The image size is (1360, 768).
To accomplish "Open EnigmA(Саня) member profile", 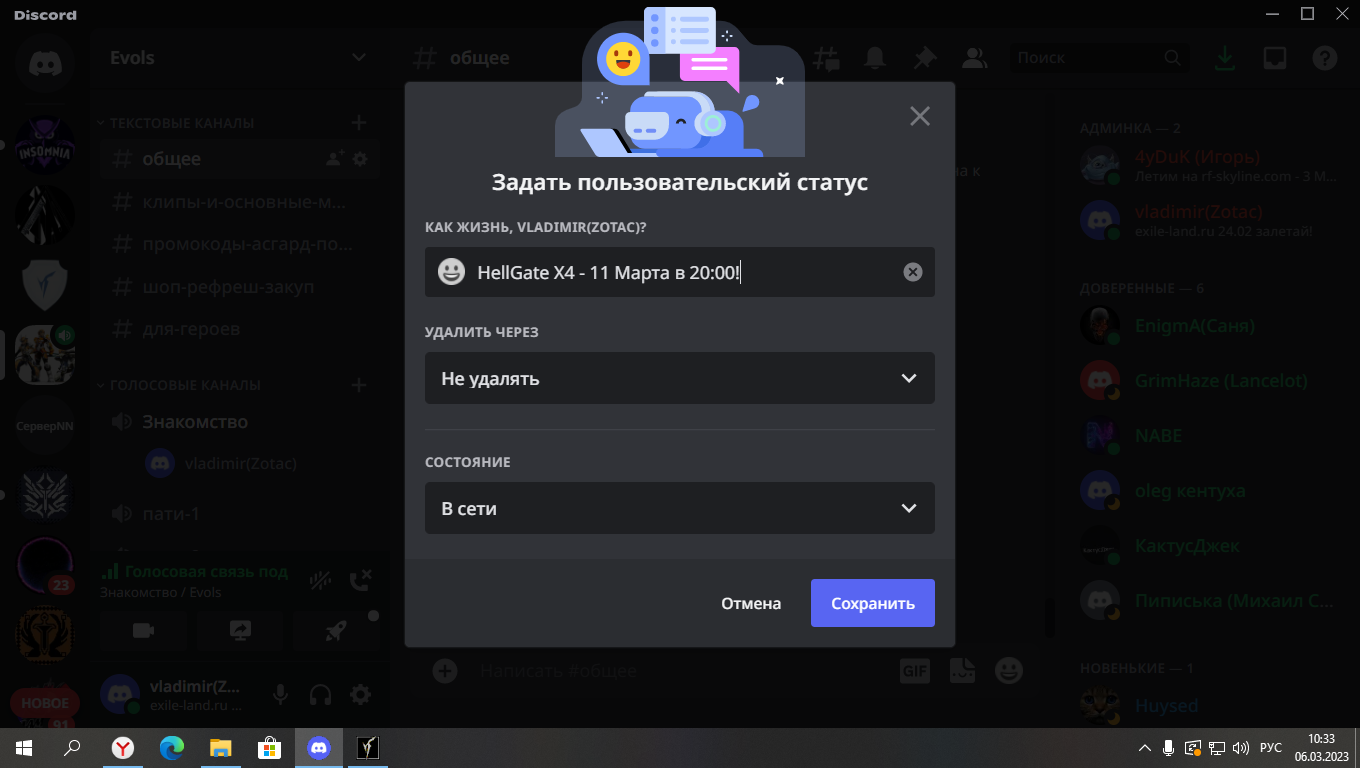I will tap(1208, 326).
